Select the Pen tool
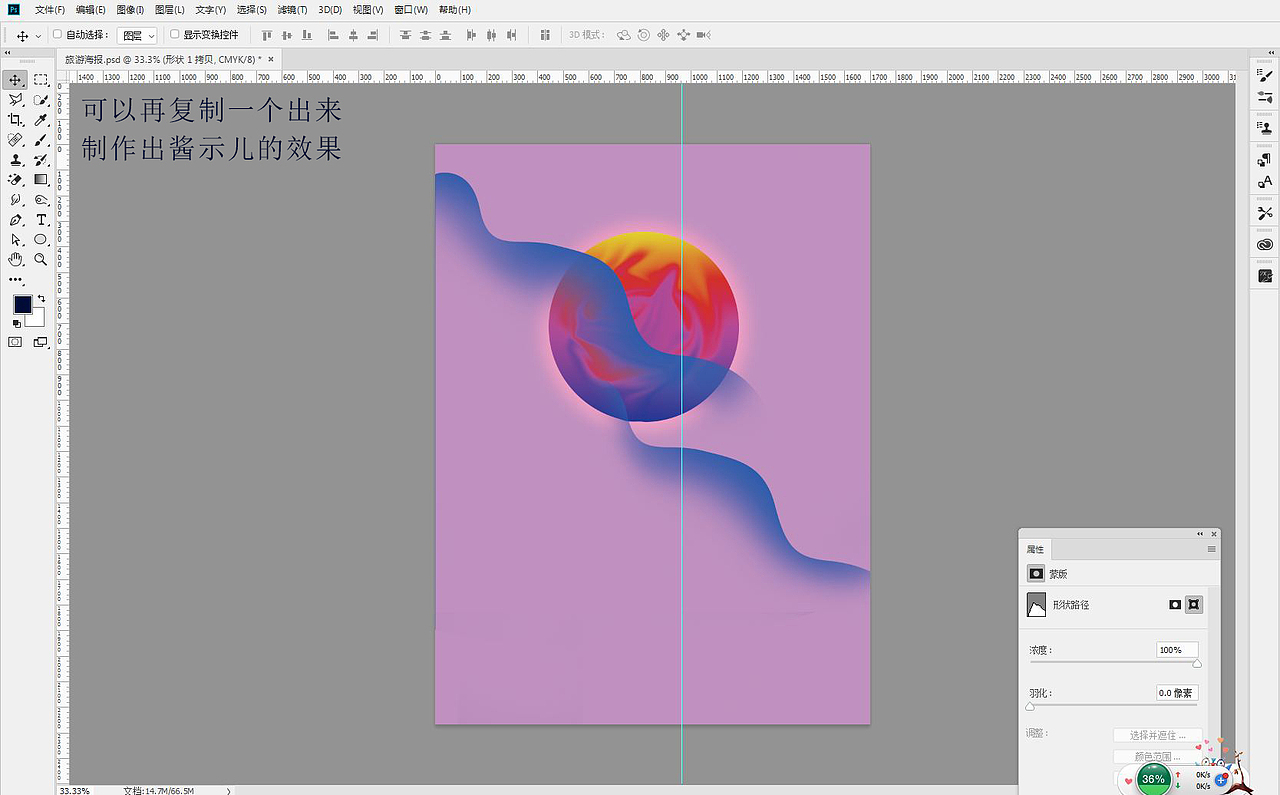This screenshot has height=795, width=1280. pyautogui.click(x=16, y=220)
